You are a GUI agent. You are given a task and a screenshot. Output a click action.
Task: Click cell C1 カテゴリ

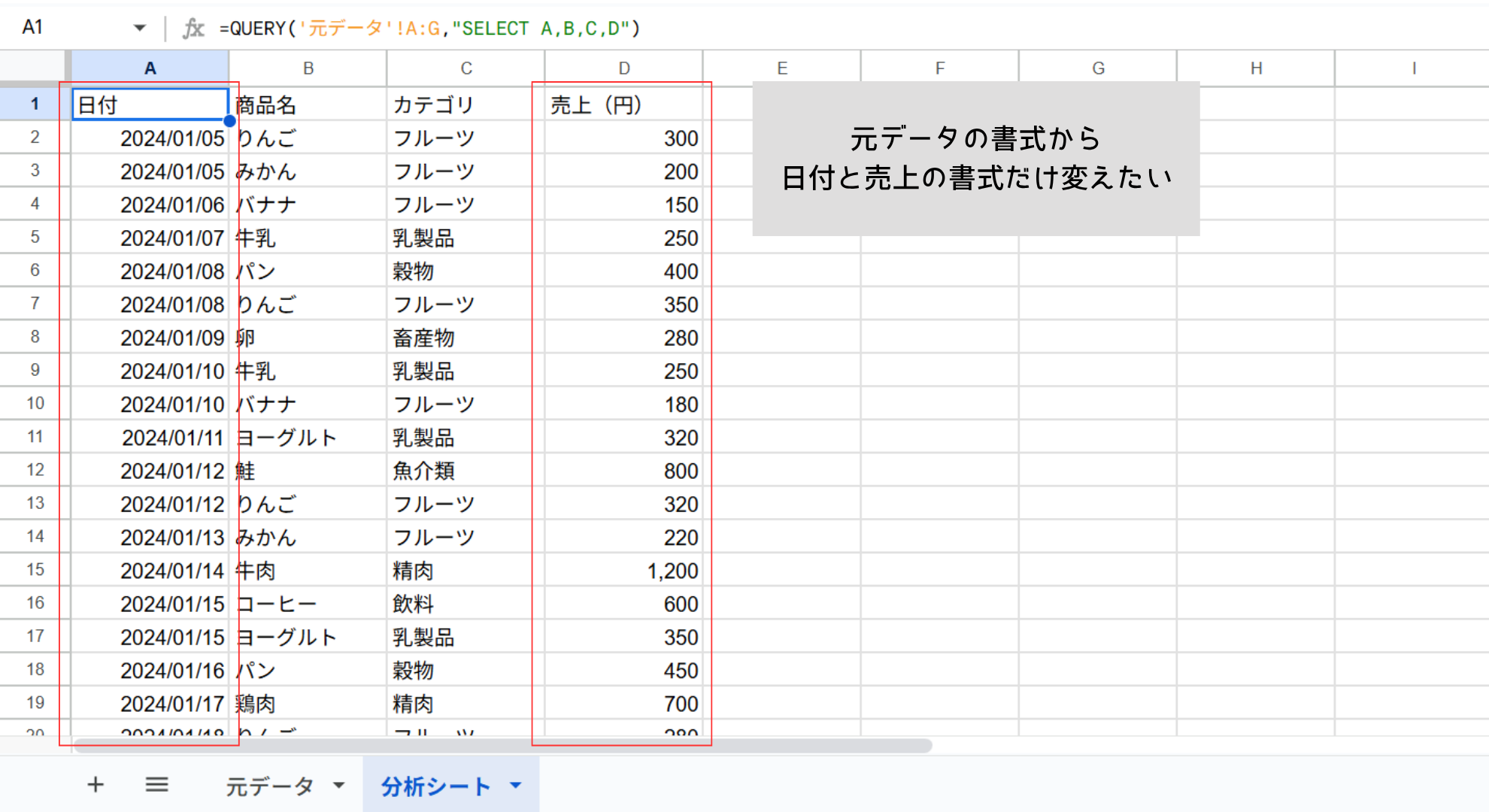466,105
